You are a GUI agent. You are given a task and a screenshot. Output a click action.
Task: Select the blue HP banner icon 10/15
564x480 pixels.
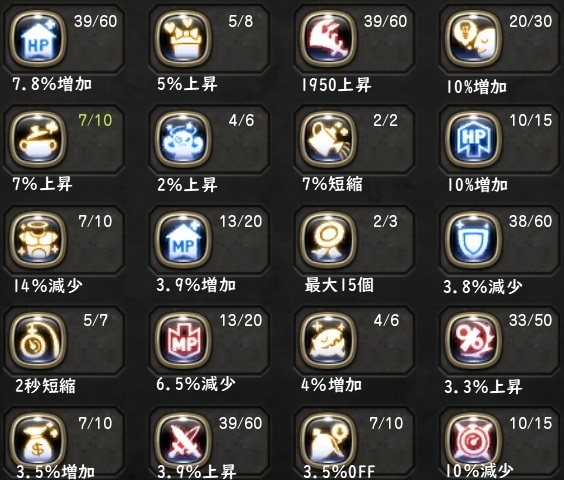tap(473, 139)
